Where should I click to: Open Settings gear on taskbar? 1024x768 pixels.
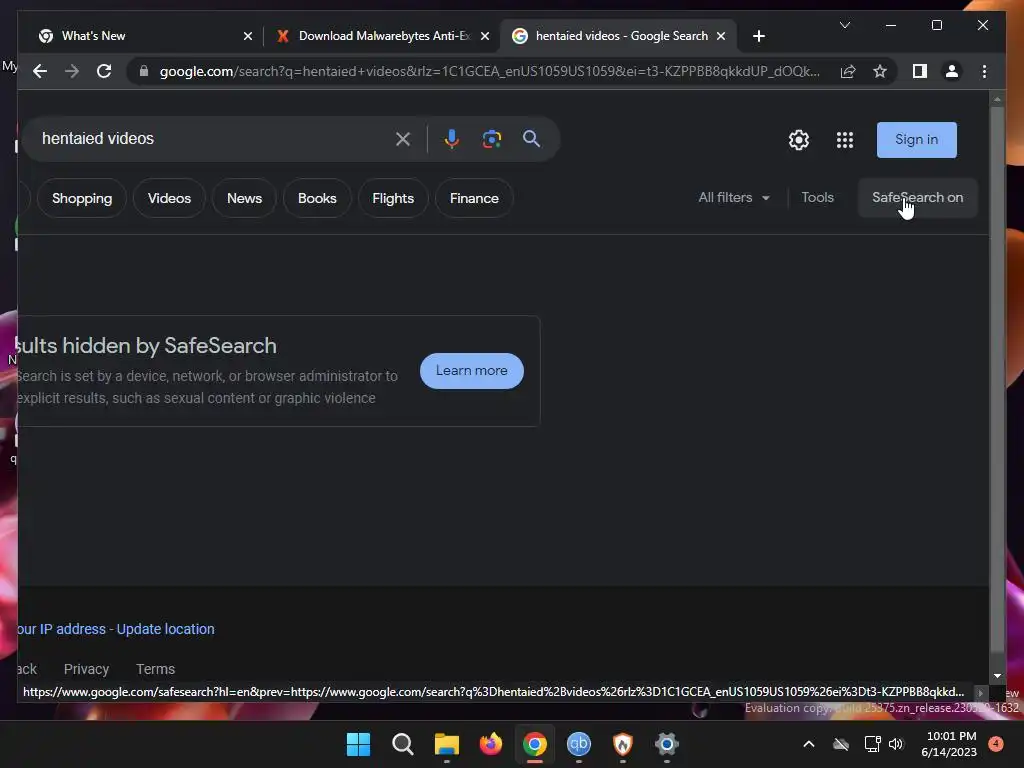[667, 744]
